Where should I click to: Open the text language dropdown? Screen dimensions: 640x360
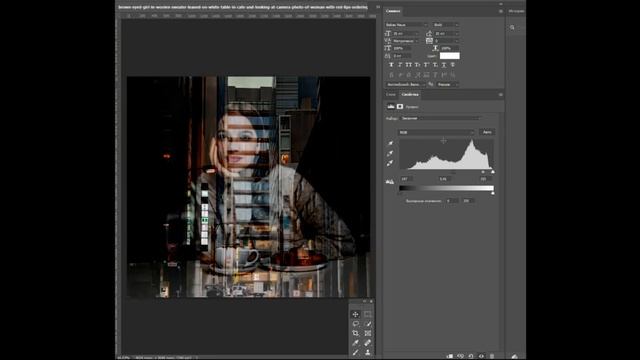point(406,84)
